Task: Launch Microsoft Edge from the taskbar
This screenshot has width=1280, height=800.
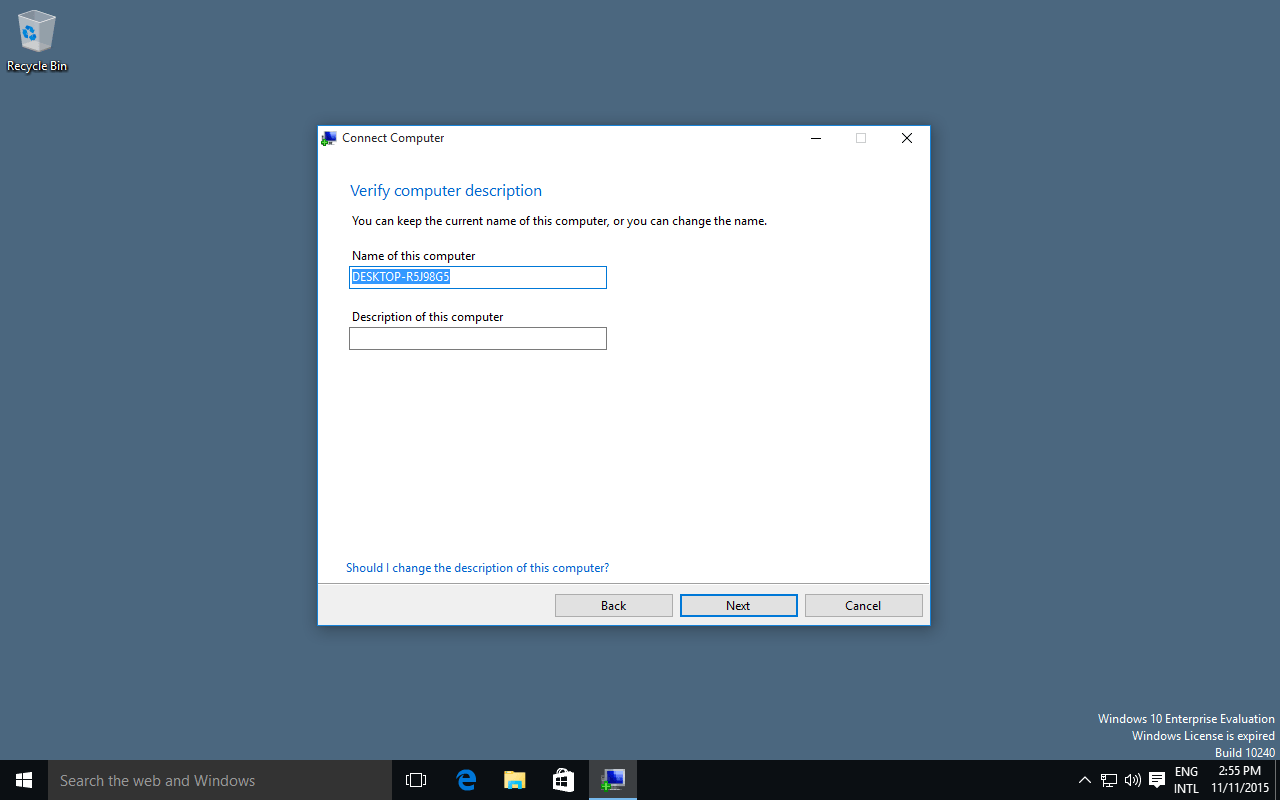Action: pos(465,780)
